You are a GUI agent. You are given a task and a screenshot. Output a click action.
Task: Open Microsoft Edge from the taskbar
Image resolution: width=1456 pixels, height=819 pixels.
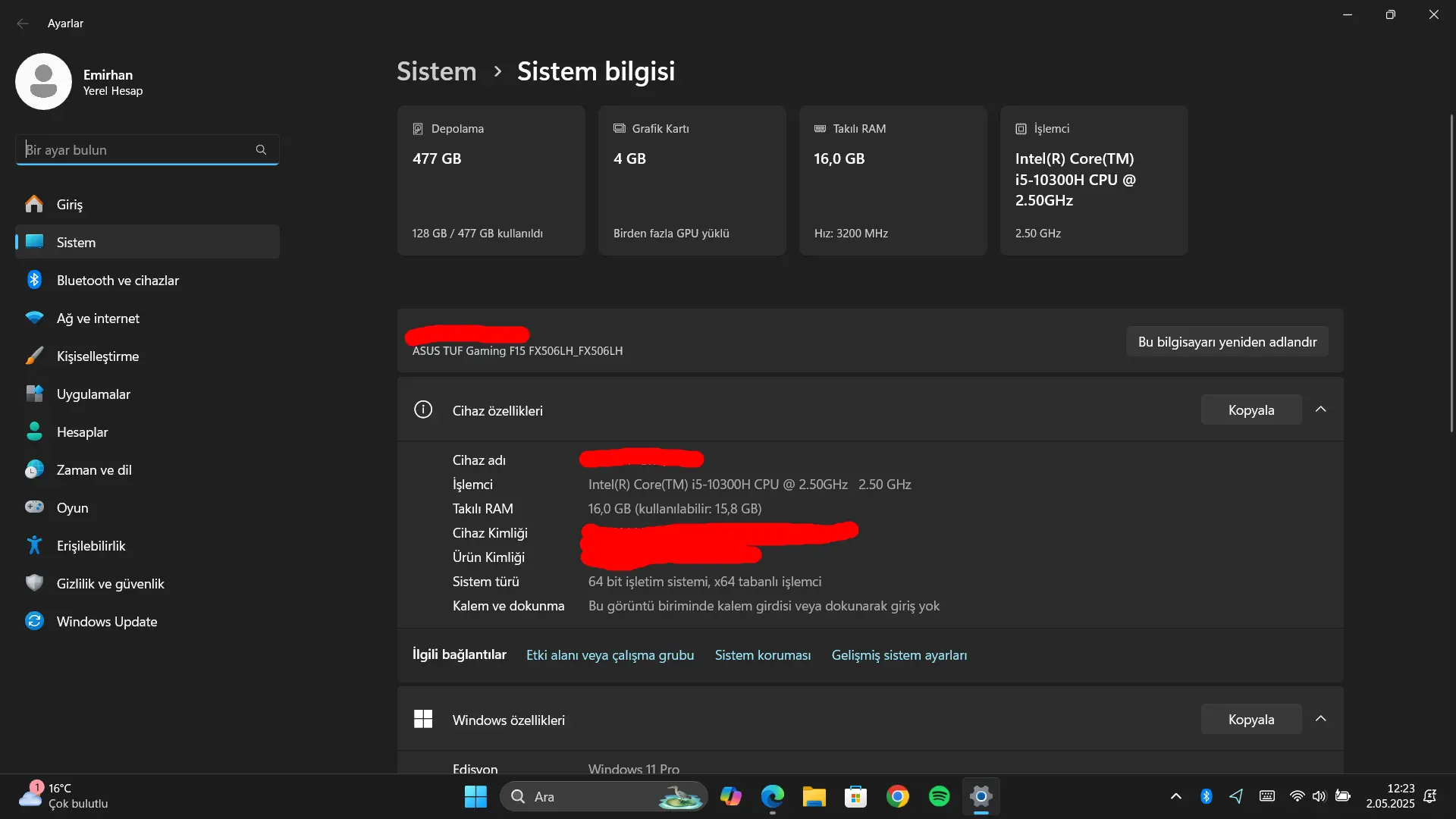pos(773,796)
